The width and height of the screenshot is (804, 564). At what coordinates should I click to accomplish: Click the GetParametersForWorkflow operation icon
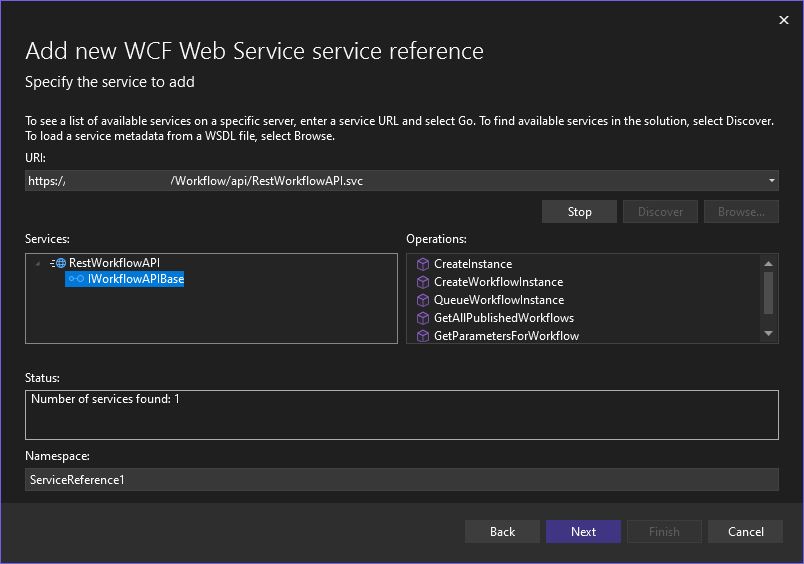coord(422,336)
